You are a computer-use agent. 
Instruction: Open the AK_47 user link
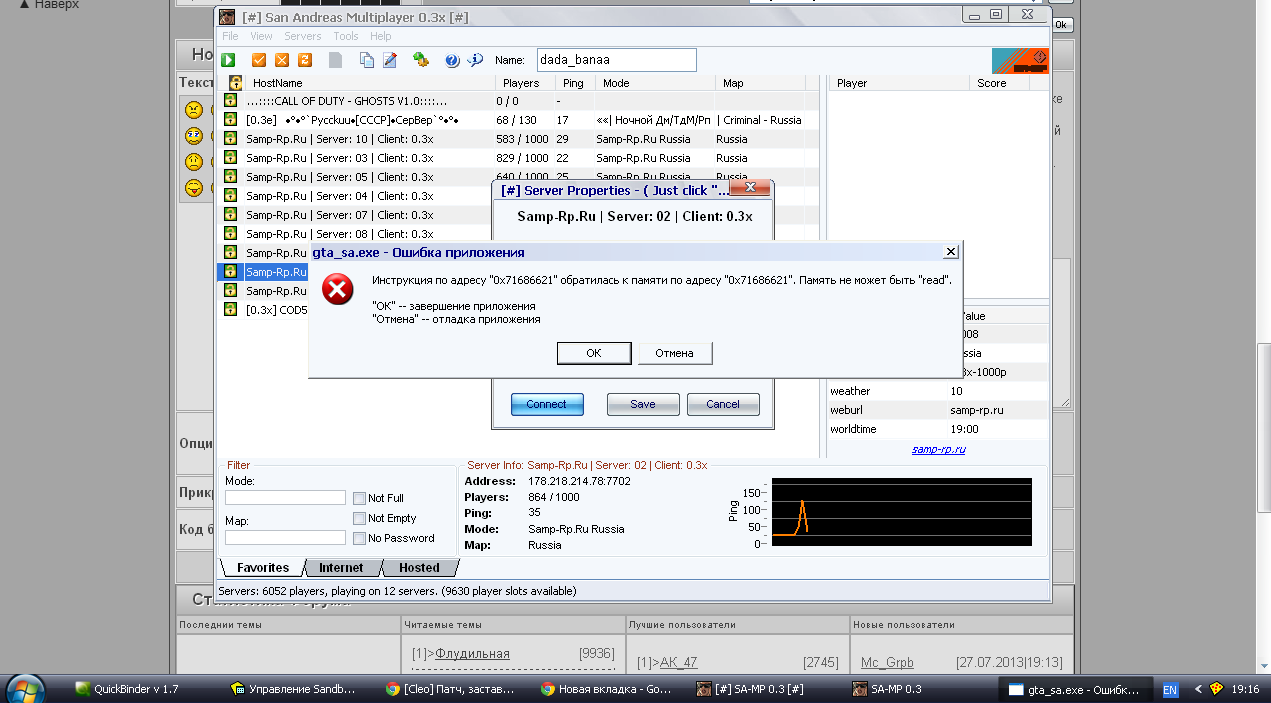tap(679, 662)
